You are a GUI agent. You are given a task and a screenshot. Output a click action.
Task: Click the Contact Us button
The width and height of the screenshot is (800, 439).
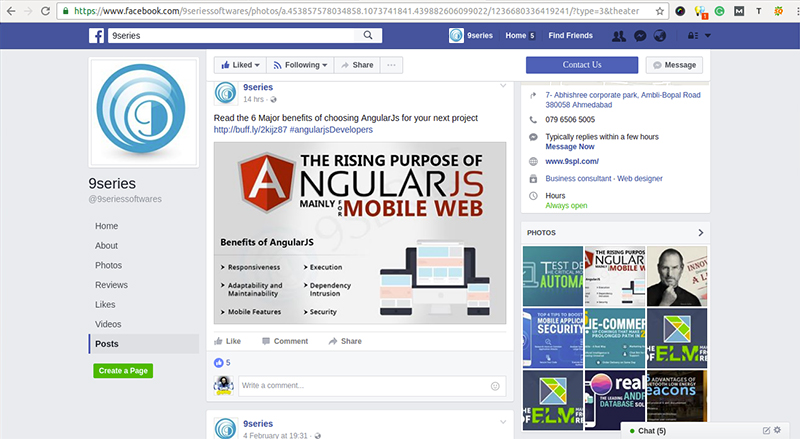coord(581,65)
